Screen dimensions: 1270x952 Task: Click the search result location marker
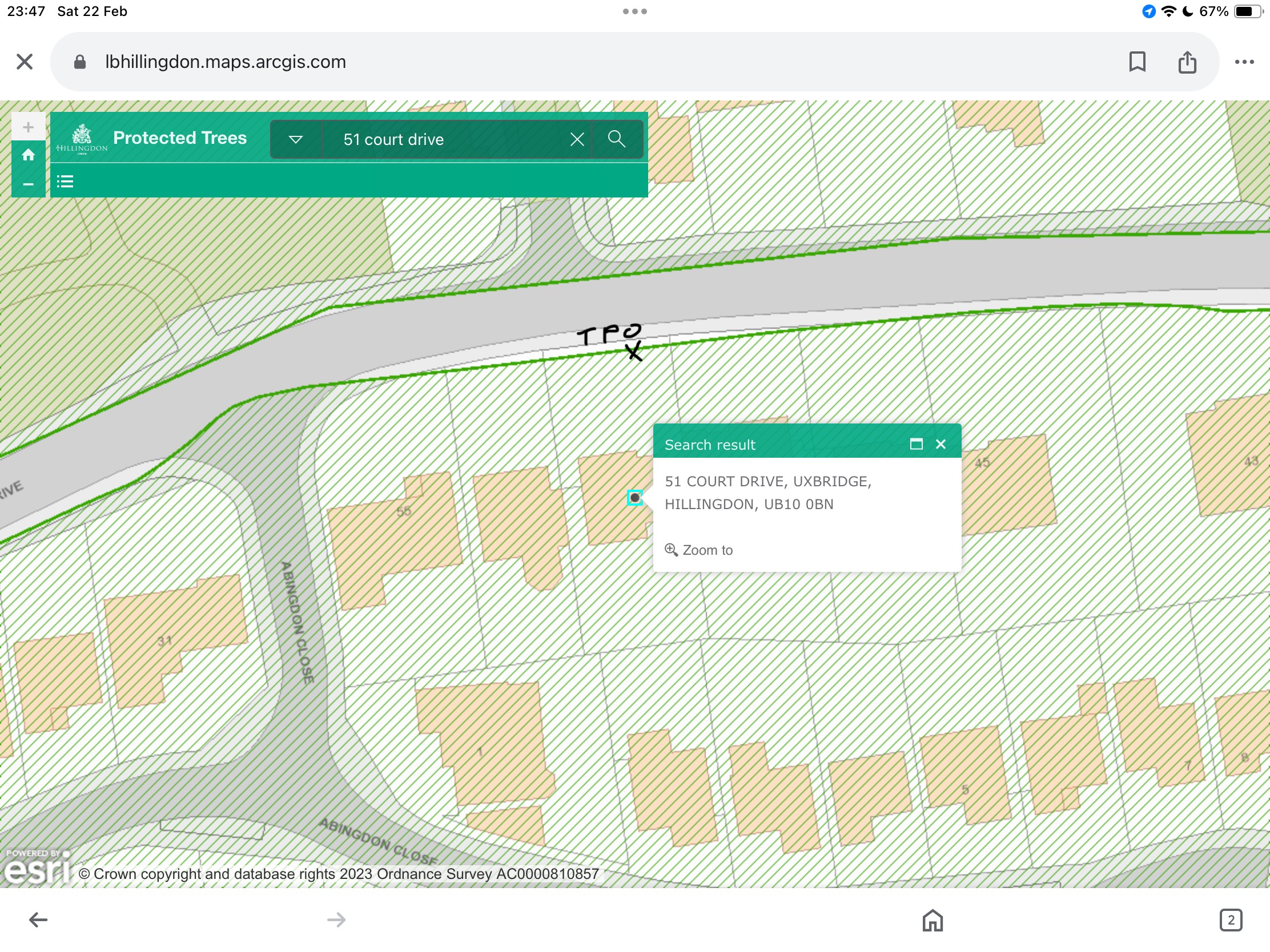pos(634,498)
